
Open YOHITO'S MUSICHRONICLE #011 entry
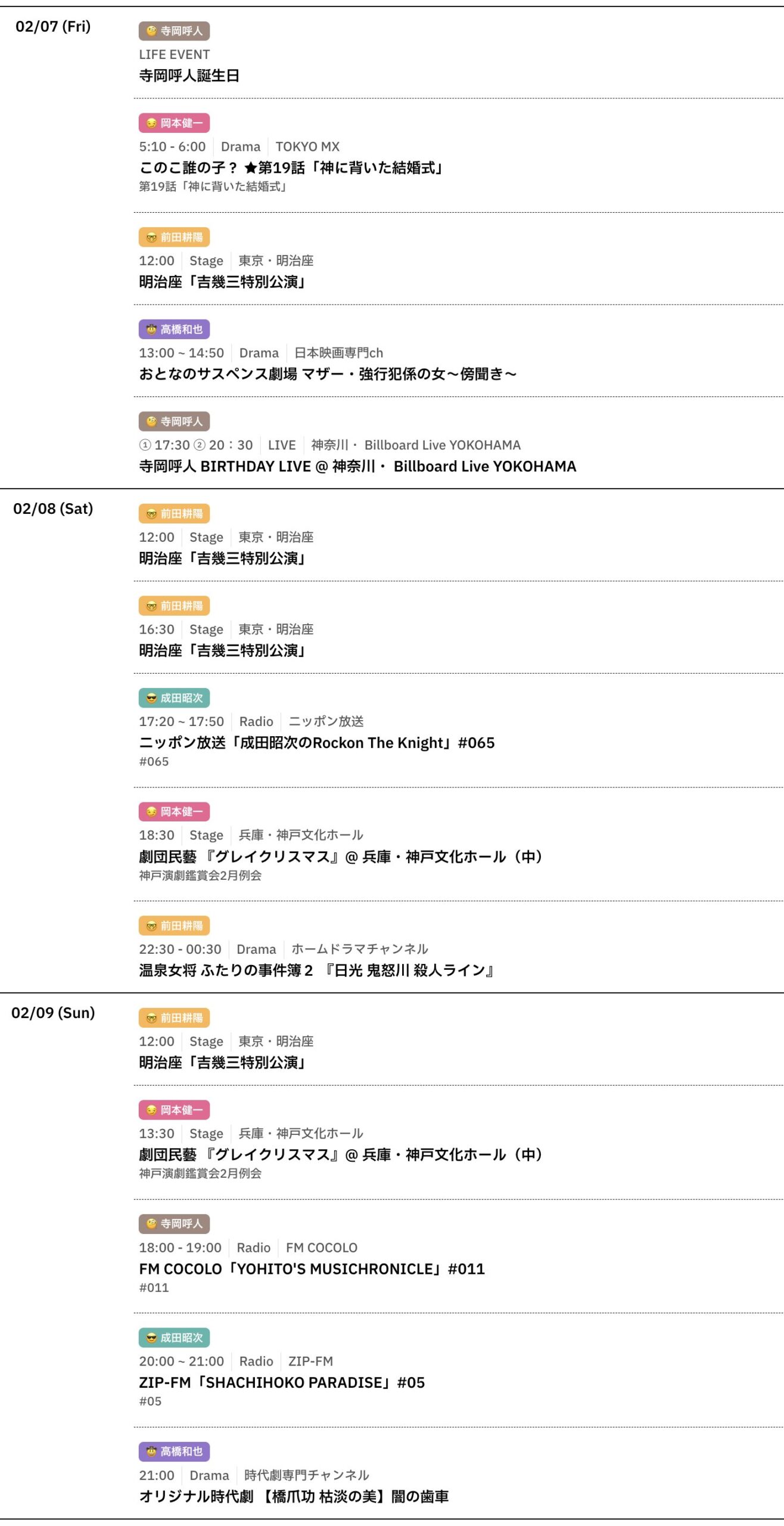point(312,1270)
